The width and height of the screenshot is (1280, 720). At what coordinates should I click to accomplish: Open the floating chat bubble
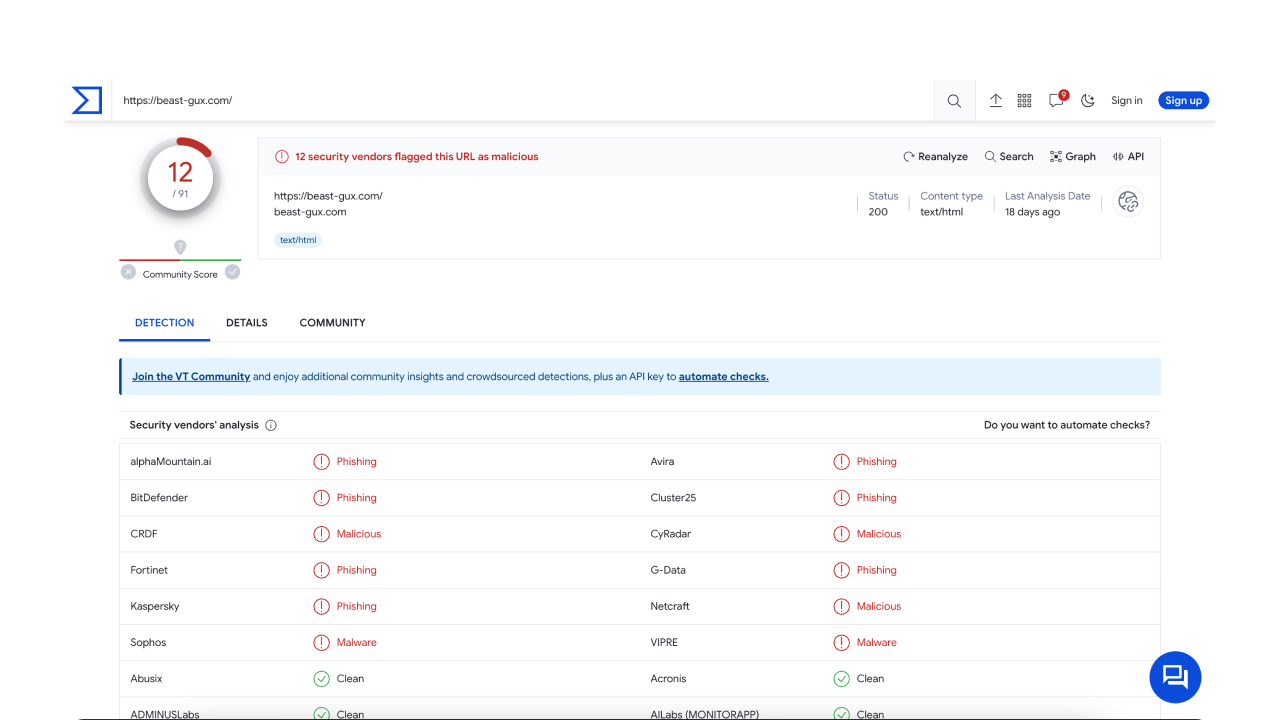click(x=1175, y=677)
